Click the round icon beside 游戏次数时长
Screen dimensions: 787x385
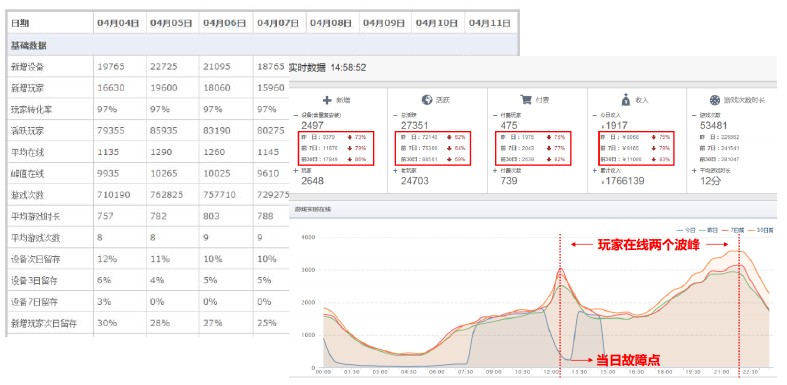pyautogui.click(x=715, y=100)
